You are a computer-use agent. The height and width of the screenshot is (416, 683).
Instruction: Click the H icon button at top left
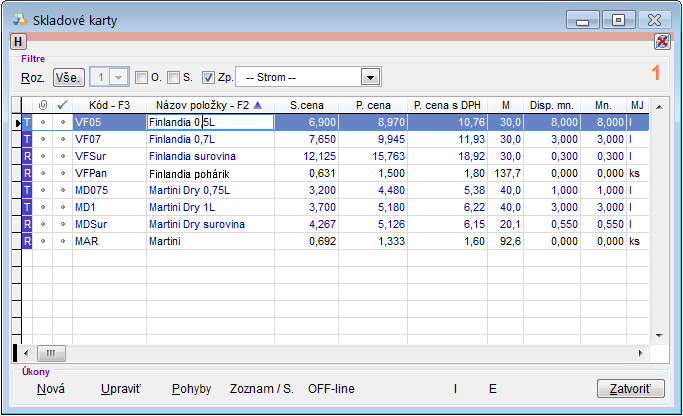pos(18,41)
